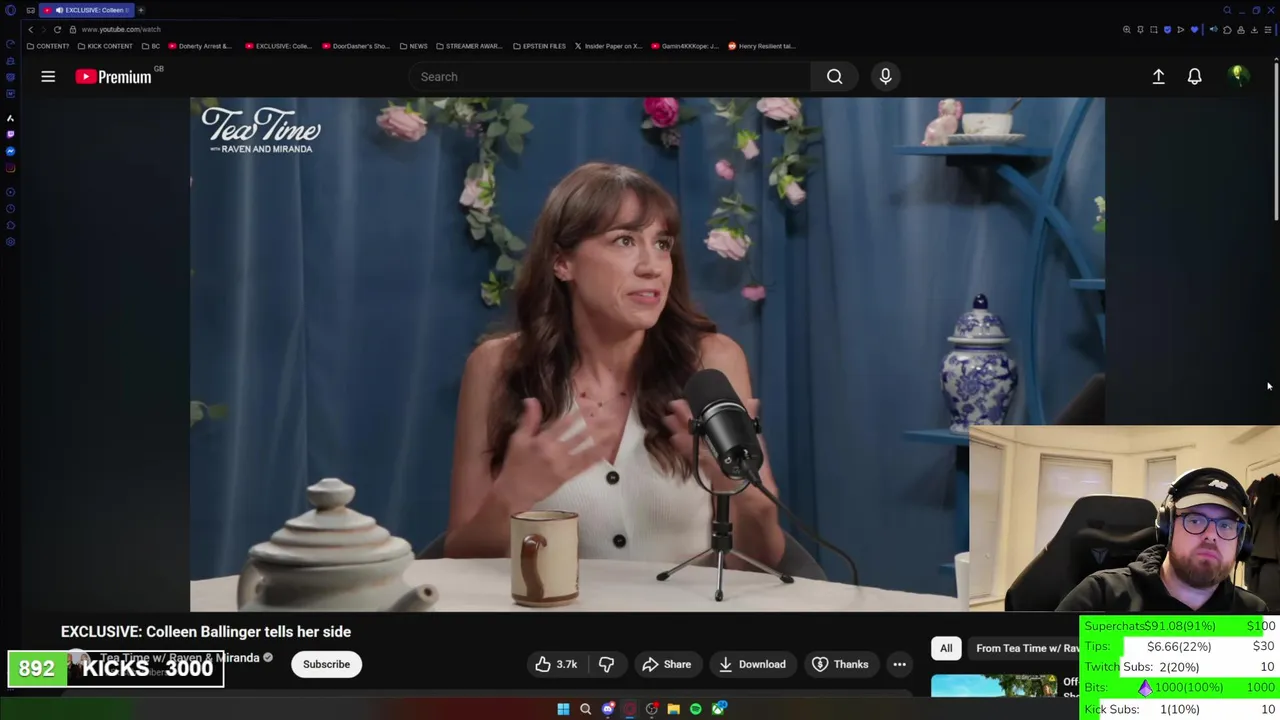Open the CONTENT? bookmark folder
The image size is (1280, 720).
(x=48, y=46)
